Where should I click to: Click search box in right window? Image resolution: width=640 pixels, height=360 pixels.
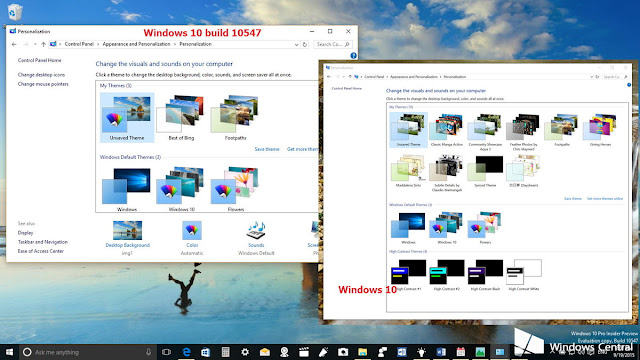click(x=615, y=77)
